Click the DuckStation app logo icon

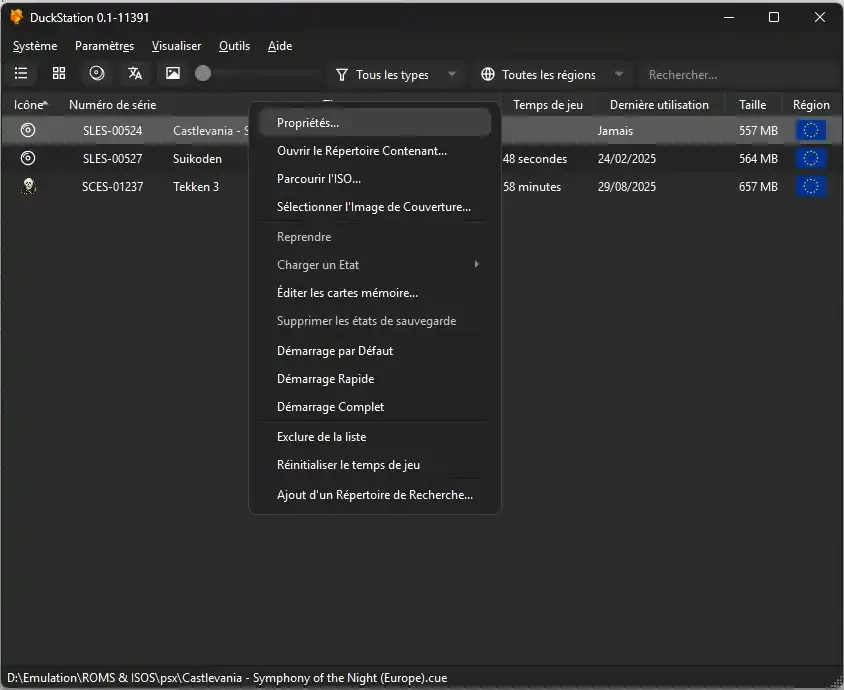point(17,17)
